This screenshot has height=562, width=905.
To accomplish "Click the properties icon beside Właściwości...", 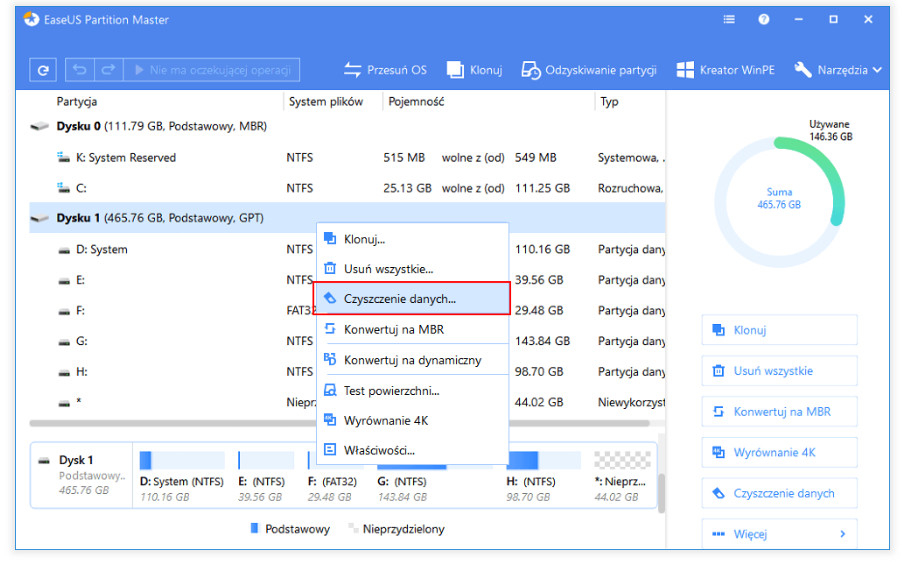I will pos(330,449).
